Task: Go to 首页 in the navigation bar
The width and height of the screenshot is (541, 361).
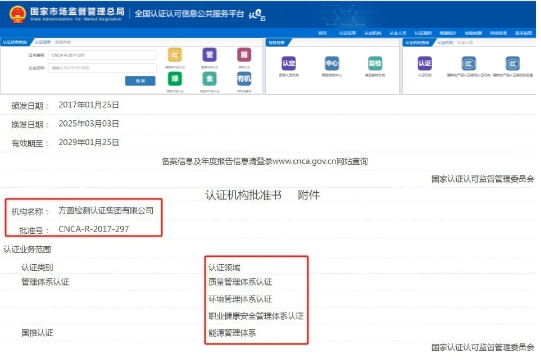Action: coord(322,33)
